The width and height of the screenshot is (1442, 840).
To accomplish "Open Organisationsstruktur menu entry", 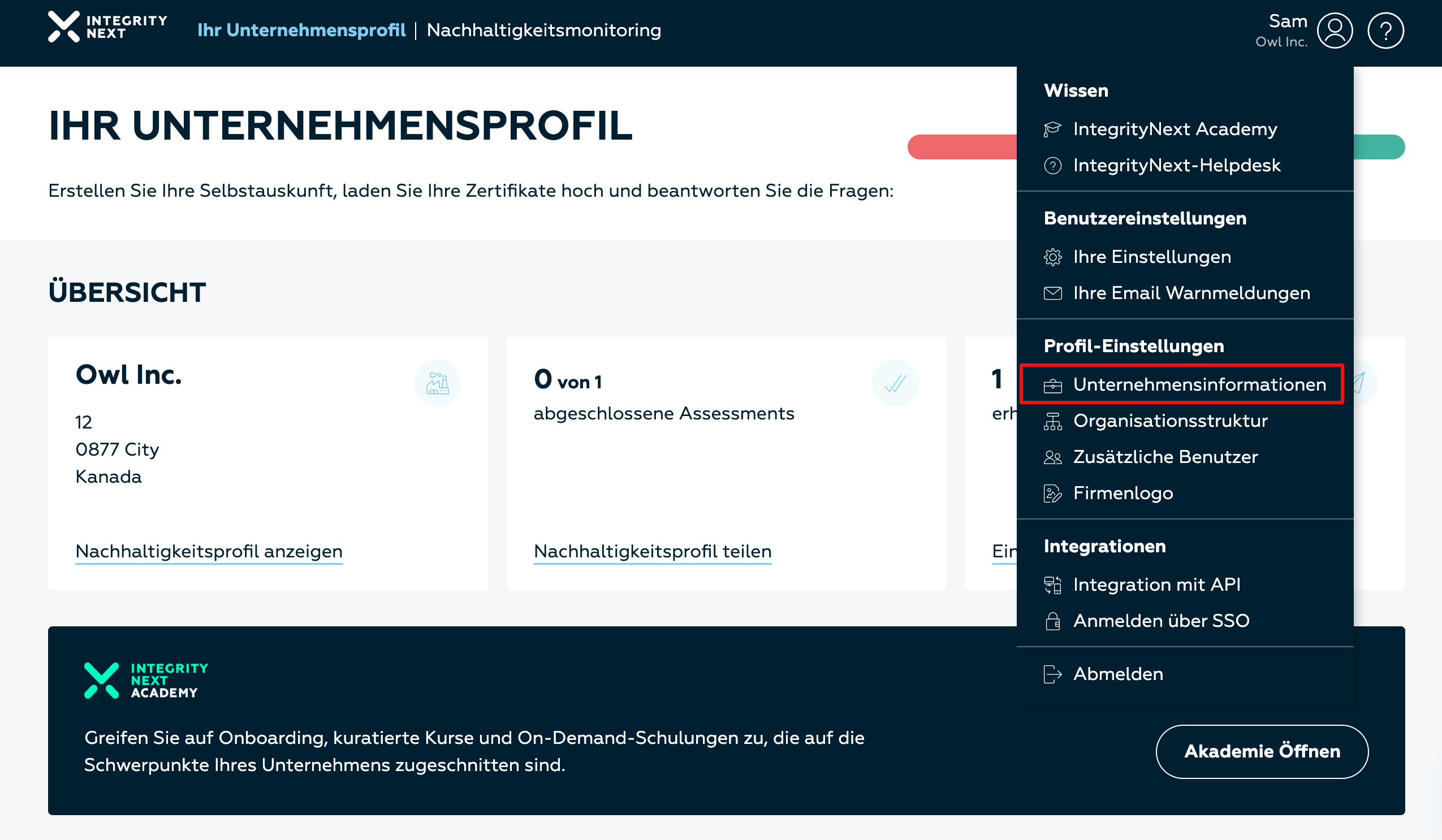I will click(1169, 421).
